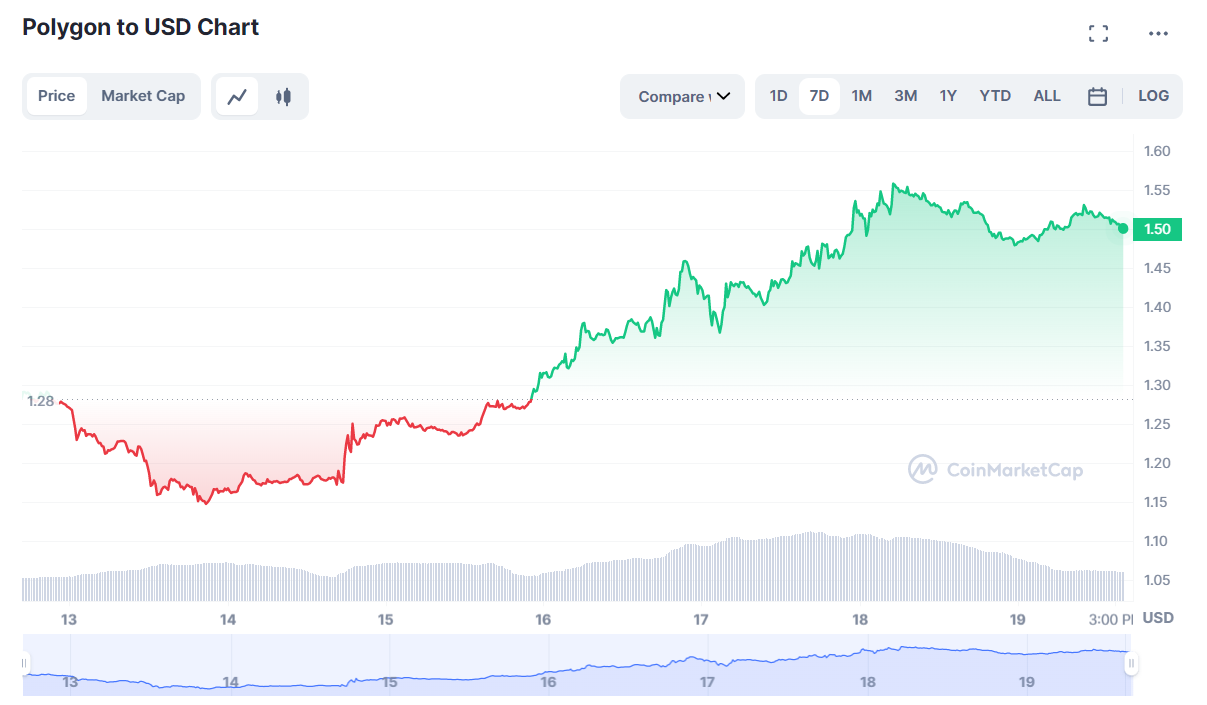Select the Price view toggle
The width and height of the screenshot is (1207, 705).
[57, 96]
